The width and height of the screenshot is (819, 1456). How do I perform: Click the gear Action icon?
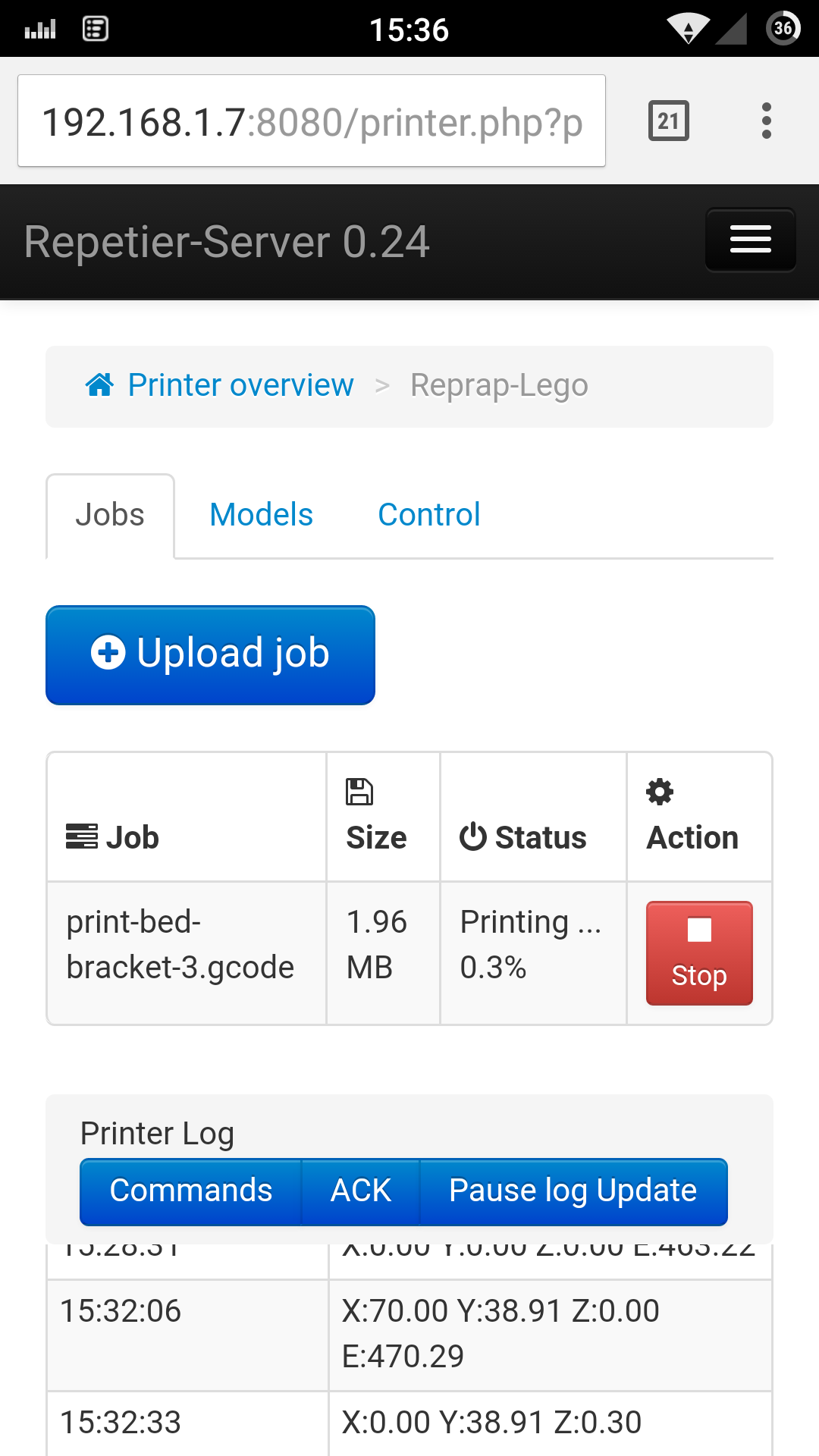click(x=659, y=792)
